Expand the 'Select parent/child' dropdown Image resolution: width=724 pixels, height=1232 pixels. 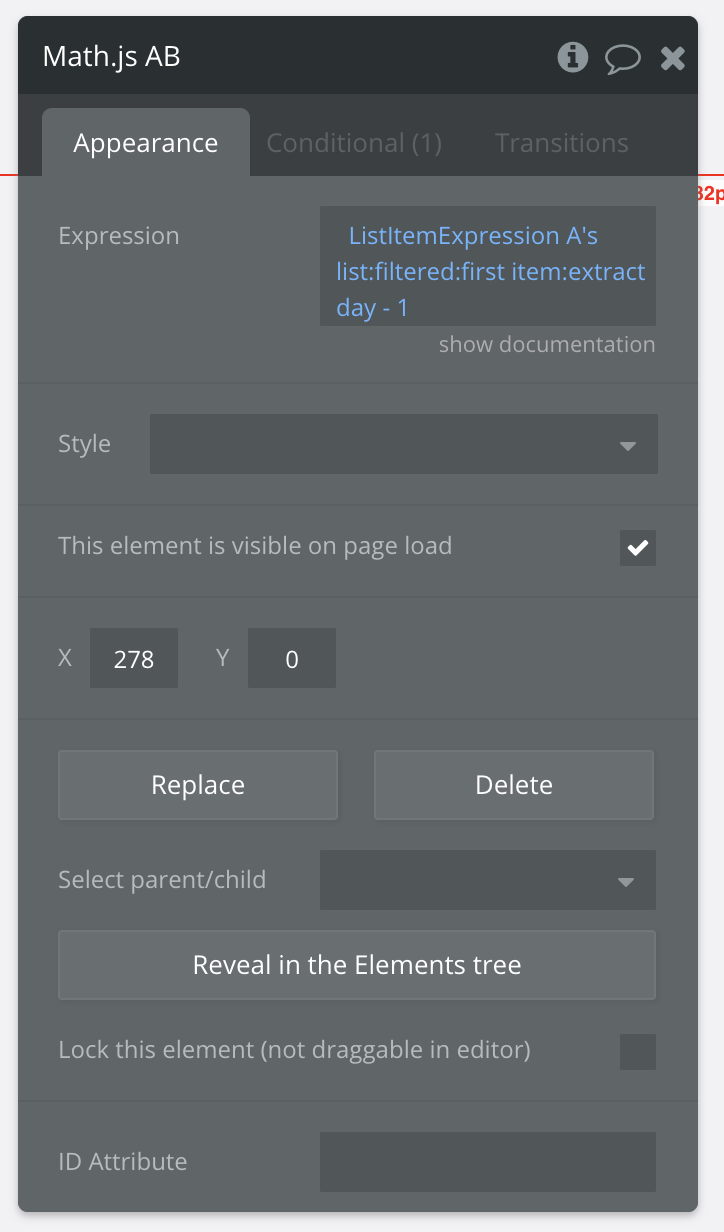487,880
